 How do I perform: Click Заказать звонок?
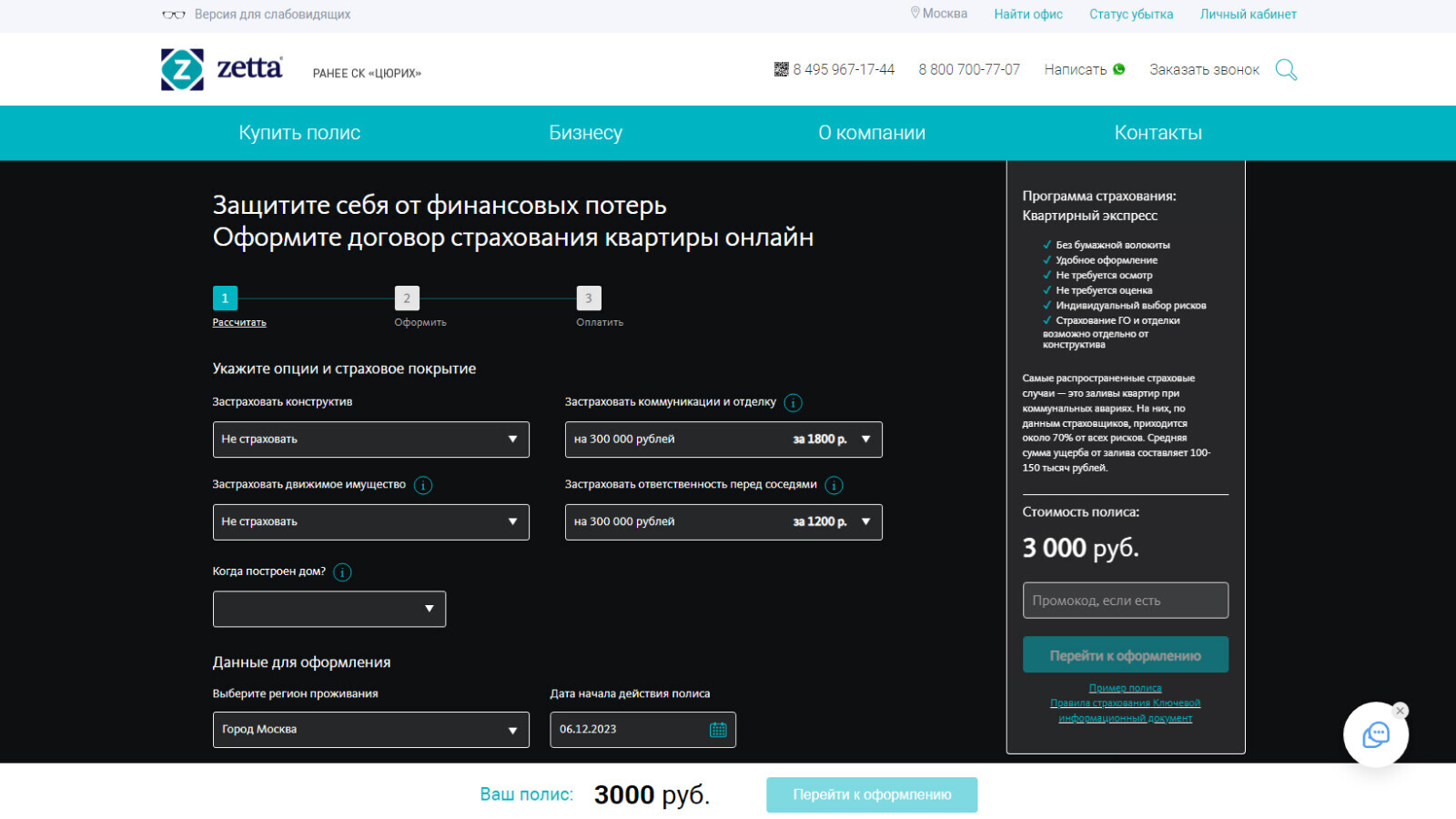[1204, 69]
